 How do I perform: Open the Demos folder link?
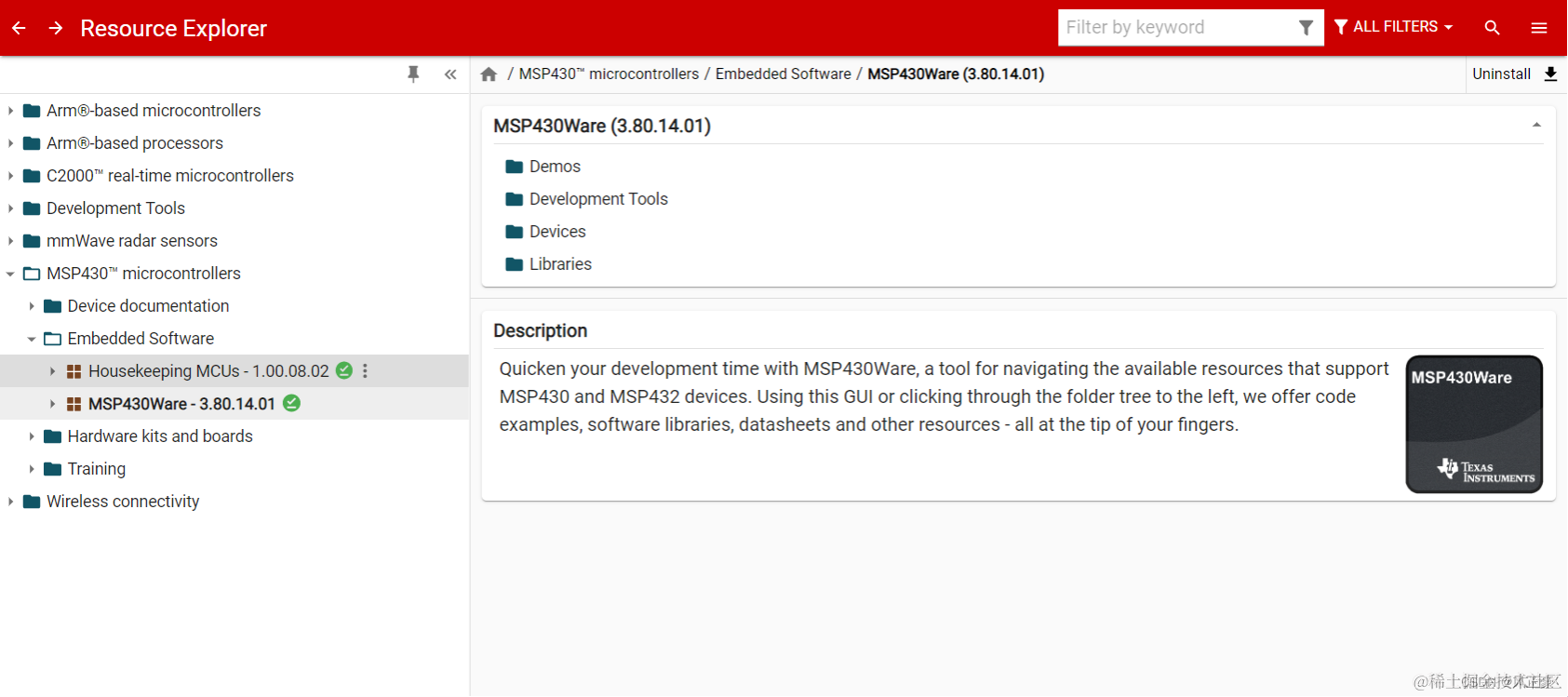555,167
